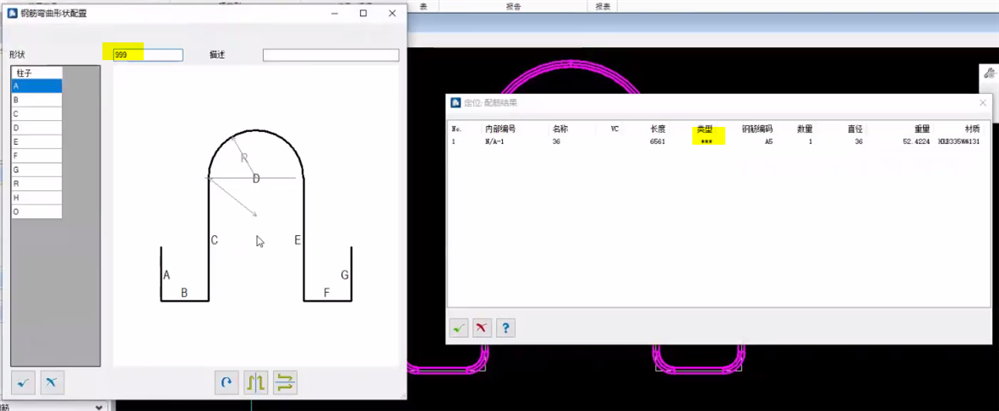Click the empty 描述 description field

point(331,55)
